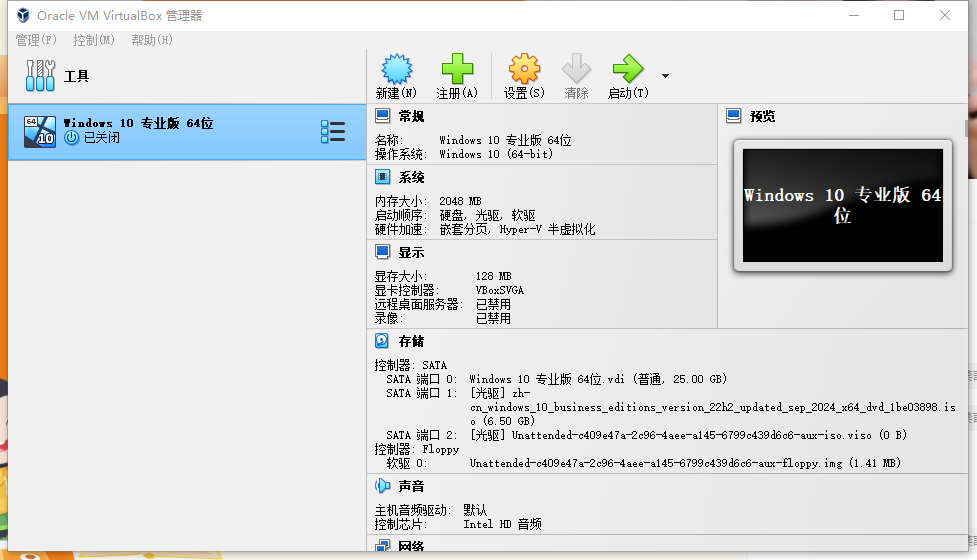Open the 管理(F) menu
Image resolution: width=977 pixels, height=560 pixels.
(x=36, y=40)
